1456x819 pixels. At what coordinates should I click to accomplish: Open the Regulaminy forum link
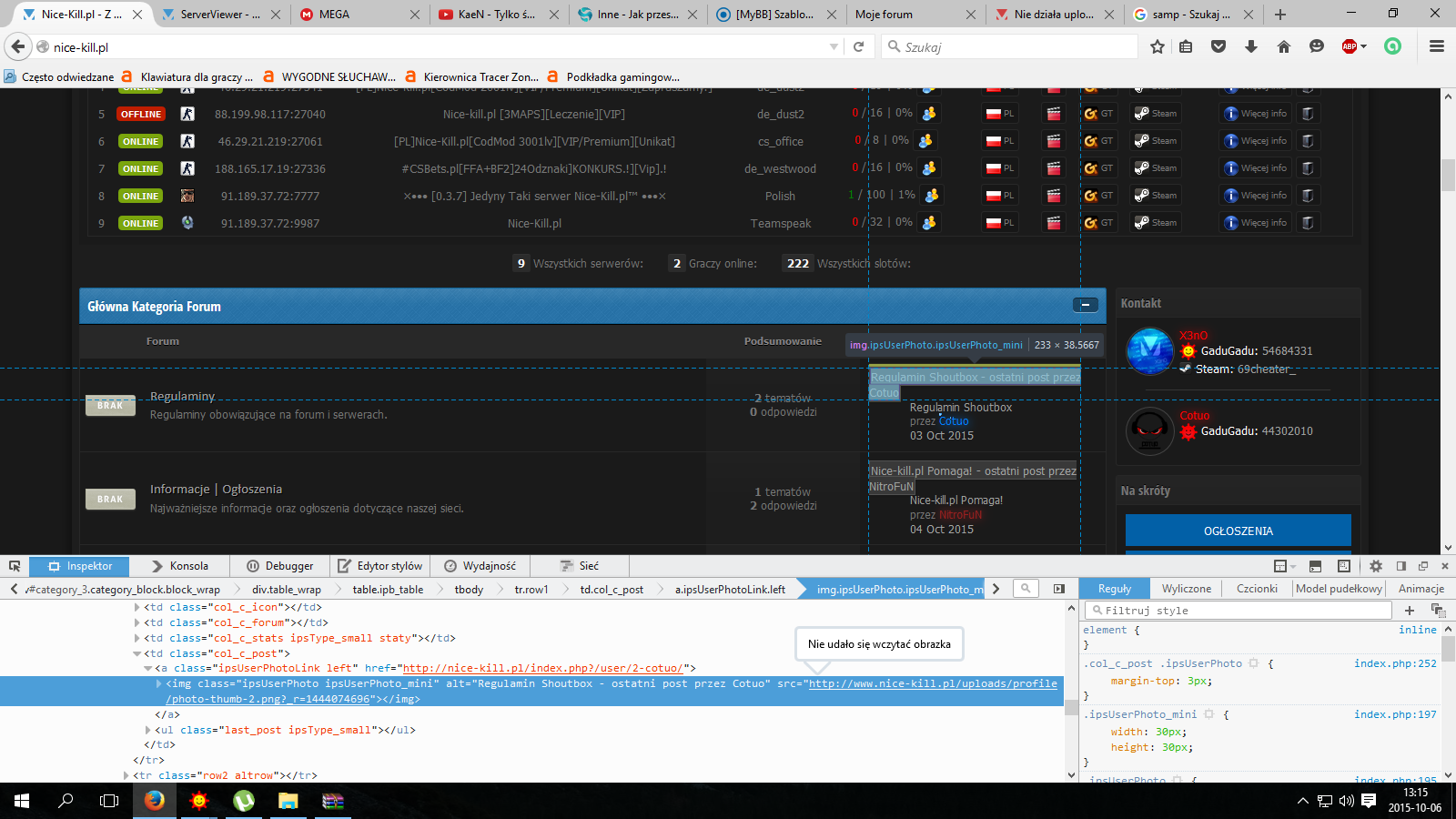pos(182,397)
